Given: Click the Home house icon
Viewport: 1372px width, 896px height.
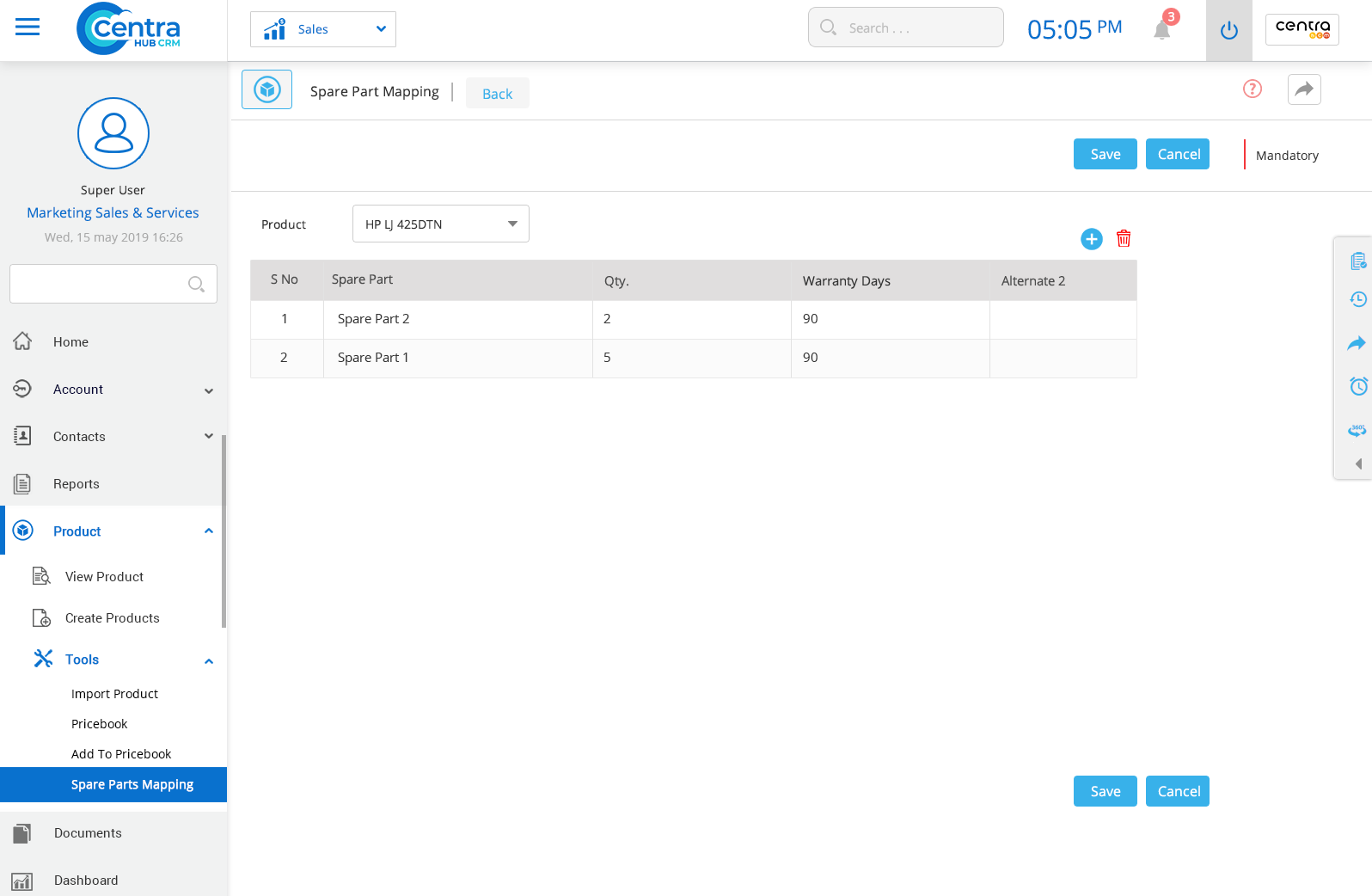Looking at the screenshot, I should click(22, 341).
